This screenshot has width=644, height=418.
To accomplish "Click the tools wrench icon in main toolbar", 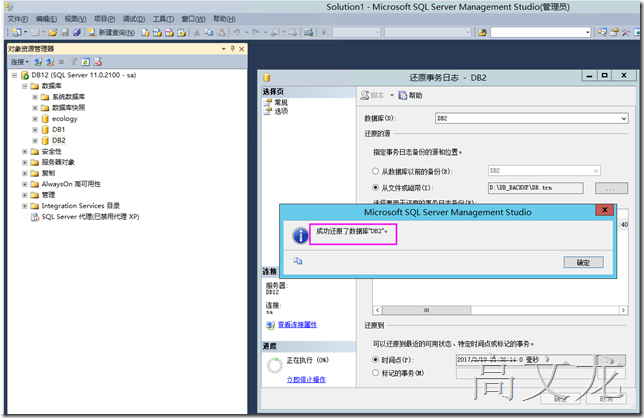I will 626,32.
